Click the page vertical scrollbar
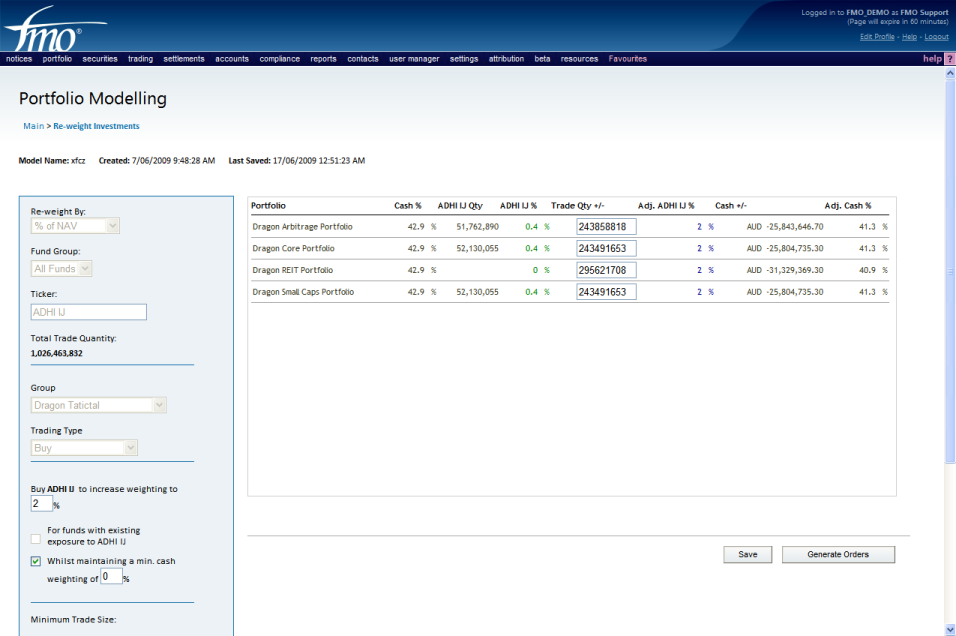 [x=949, y=300]
